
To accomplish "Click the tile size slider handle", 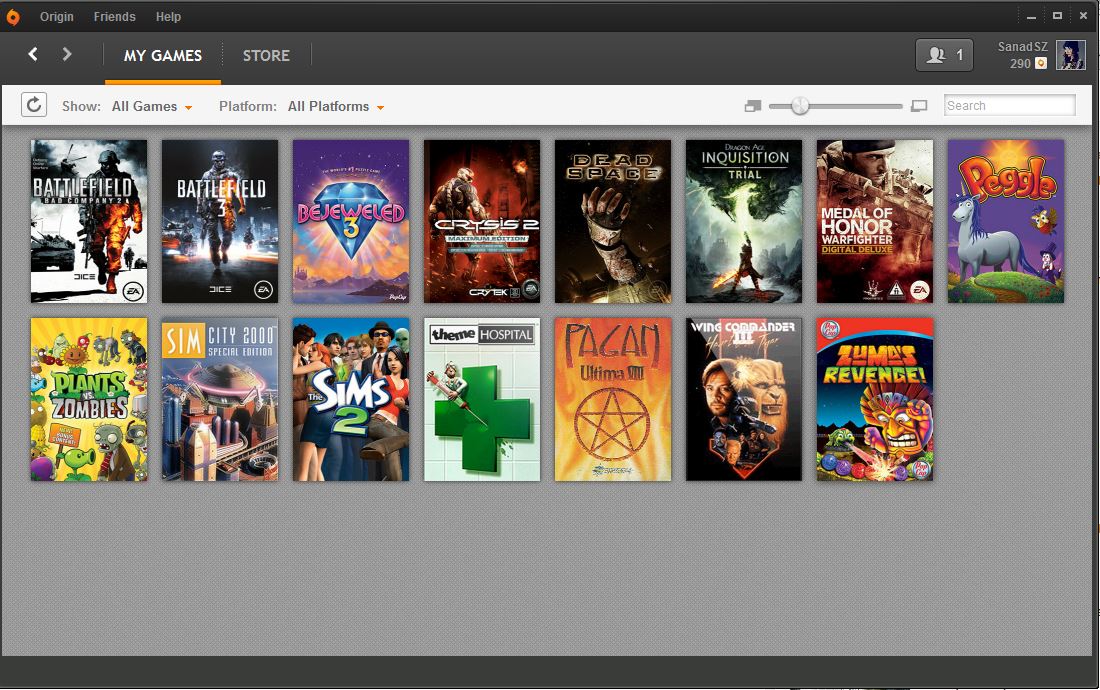I will coord(800,106).
